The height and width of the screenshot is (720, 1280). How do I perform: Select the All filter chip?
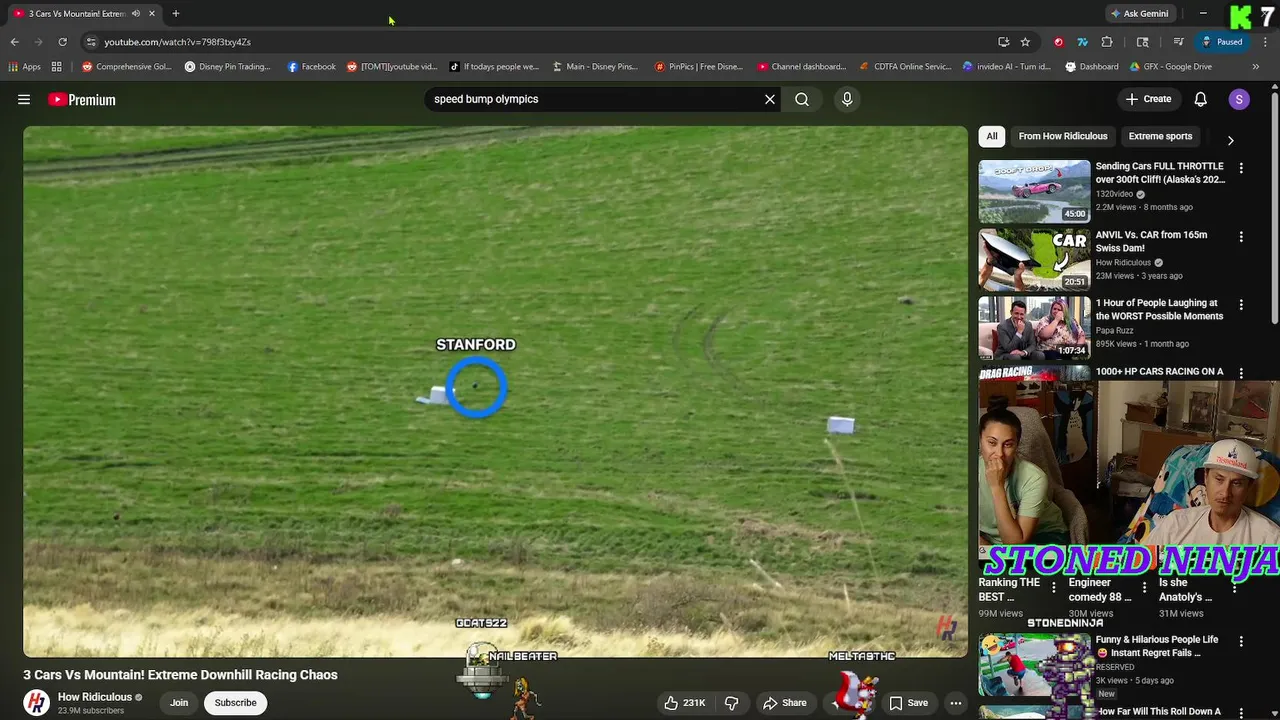click(992, 136)
